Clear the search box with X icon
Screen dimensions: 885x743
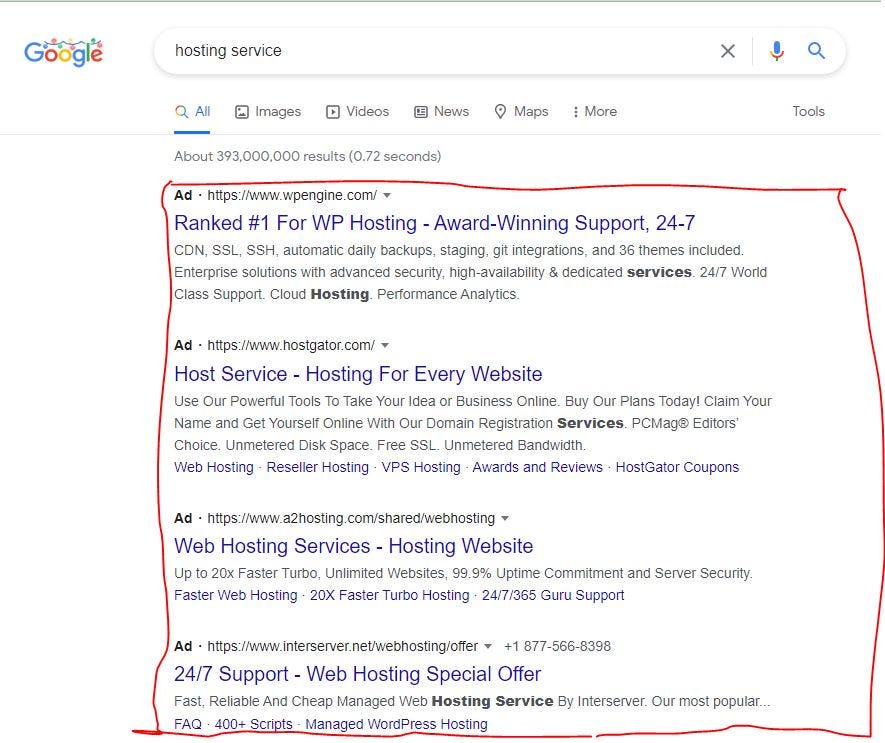728,51
